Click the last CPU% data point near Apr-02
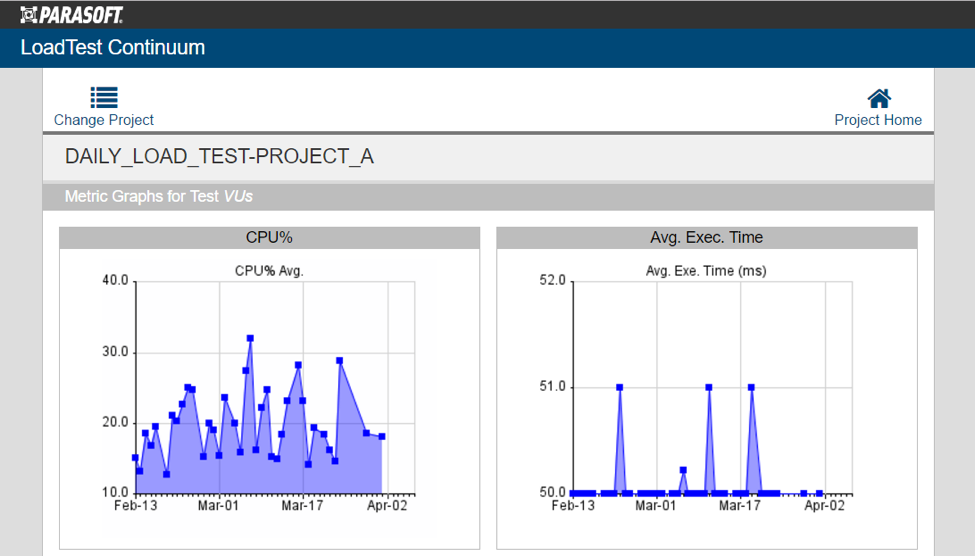The width and height of the screenshot is (975, 556). tap(382, 437)
